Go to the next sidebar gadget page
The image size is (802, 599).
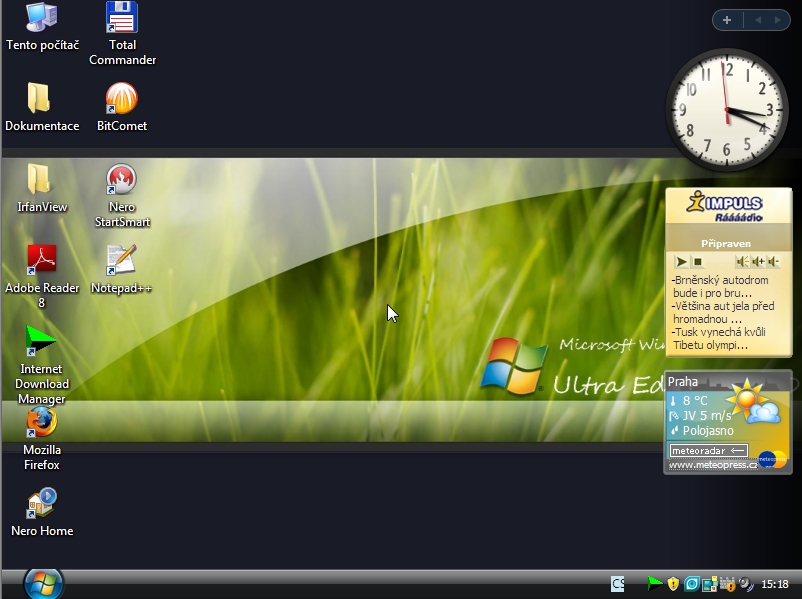777,20
